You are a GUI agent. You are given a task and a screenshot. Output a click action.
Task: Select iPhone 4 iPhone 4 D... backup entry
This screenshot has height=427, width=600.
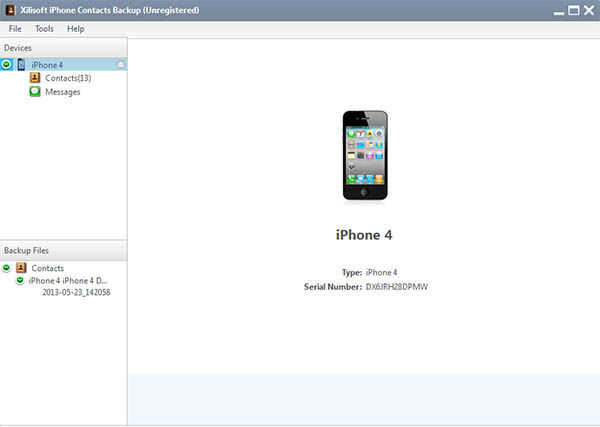68,280
